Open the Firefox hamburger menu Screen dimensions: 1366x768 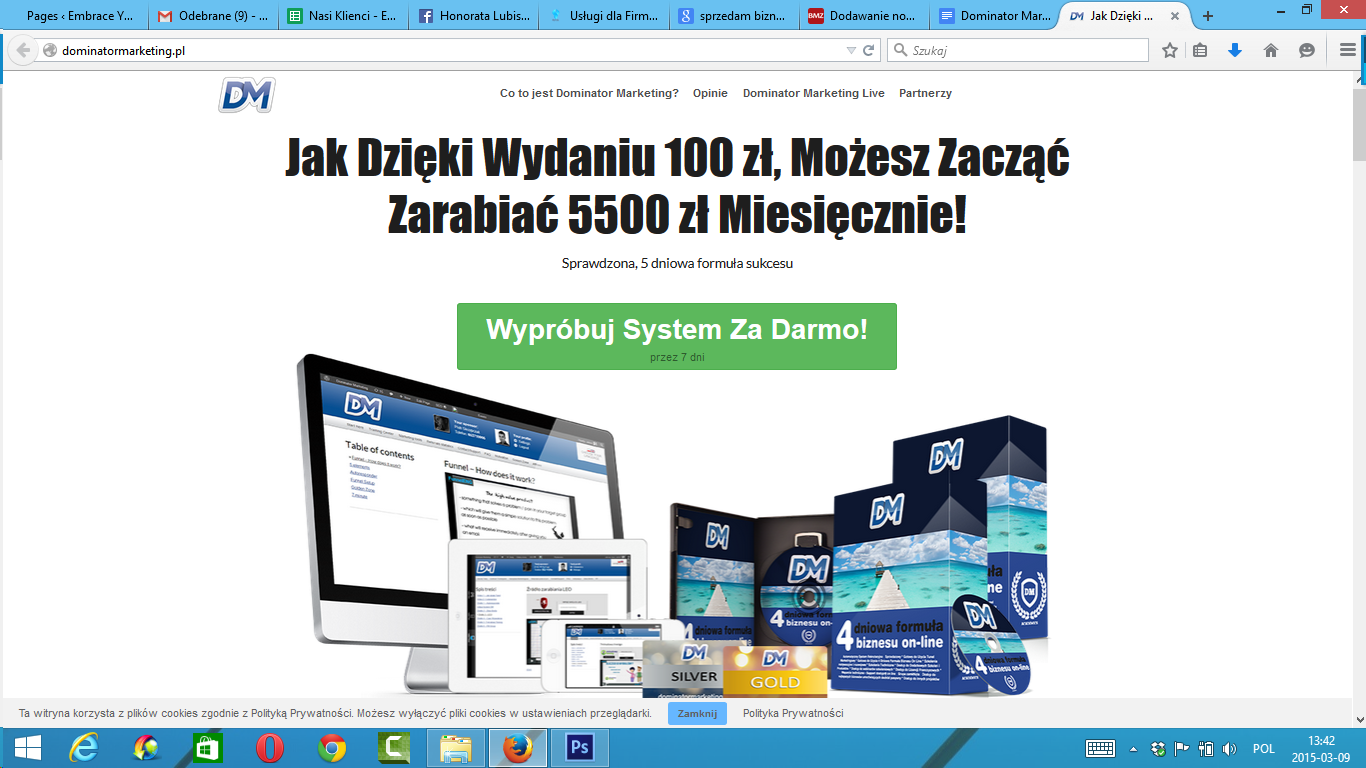[x=1347, y=51]
